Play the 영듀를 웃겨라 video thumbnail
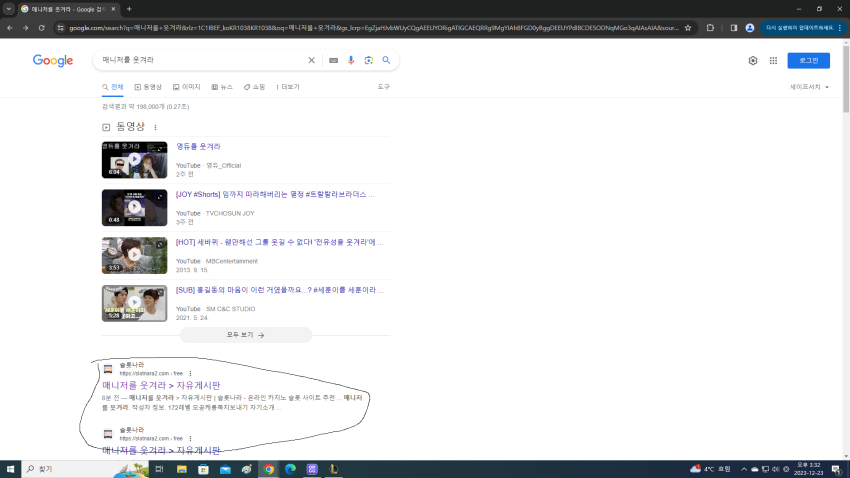The image size is (850, 478). tap(134, 160)
